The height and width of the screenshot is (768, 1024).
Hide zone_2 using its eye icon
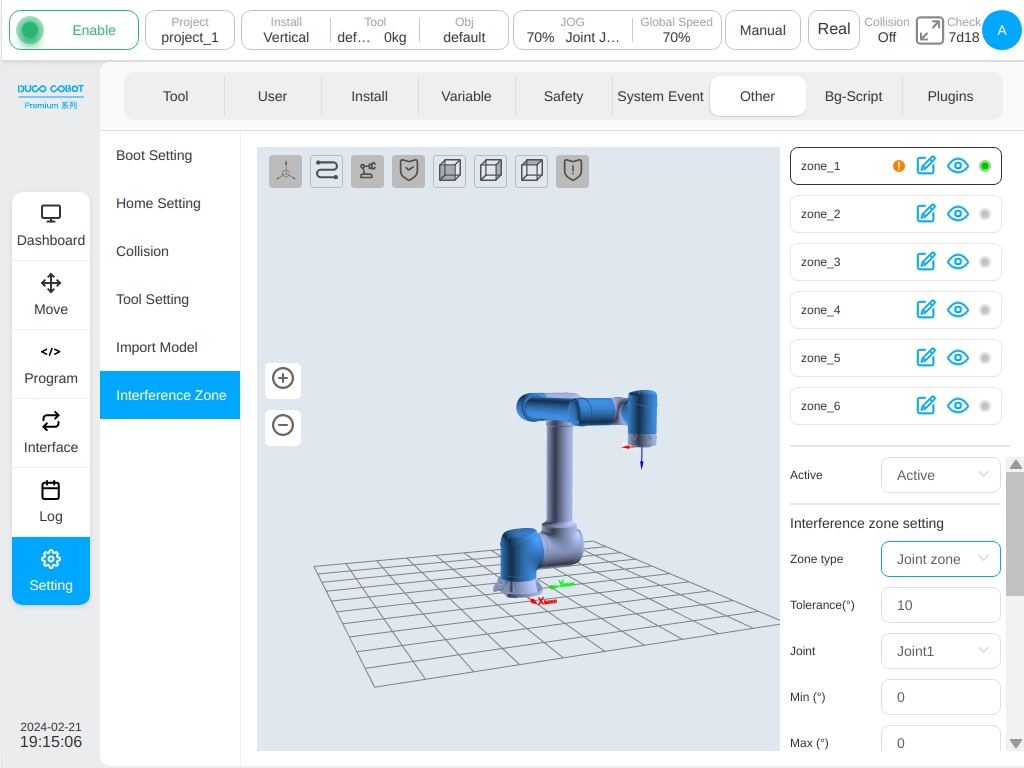click(958, 214)
